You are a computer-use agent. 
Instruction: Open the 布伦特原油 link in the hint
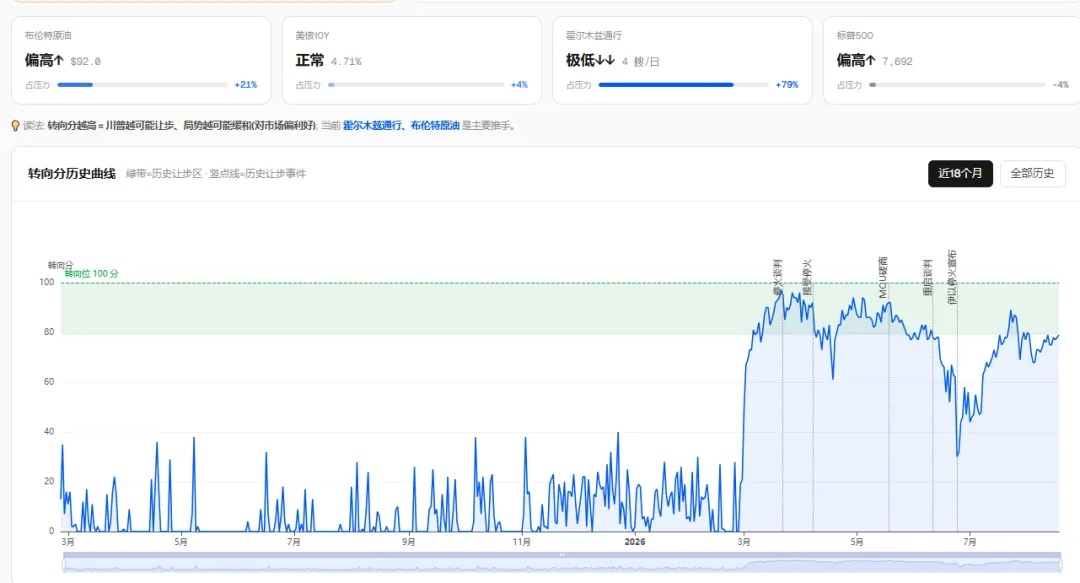click(435, 125)
